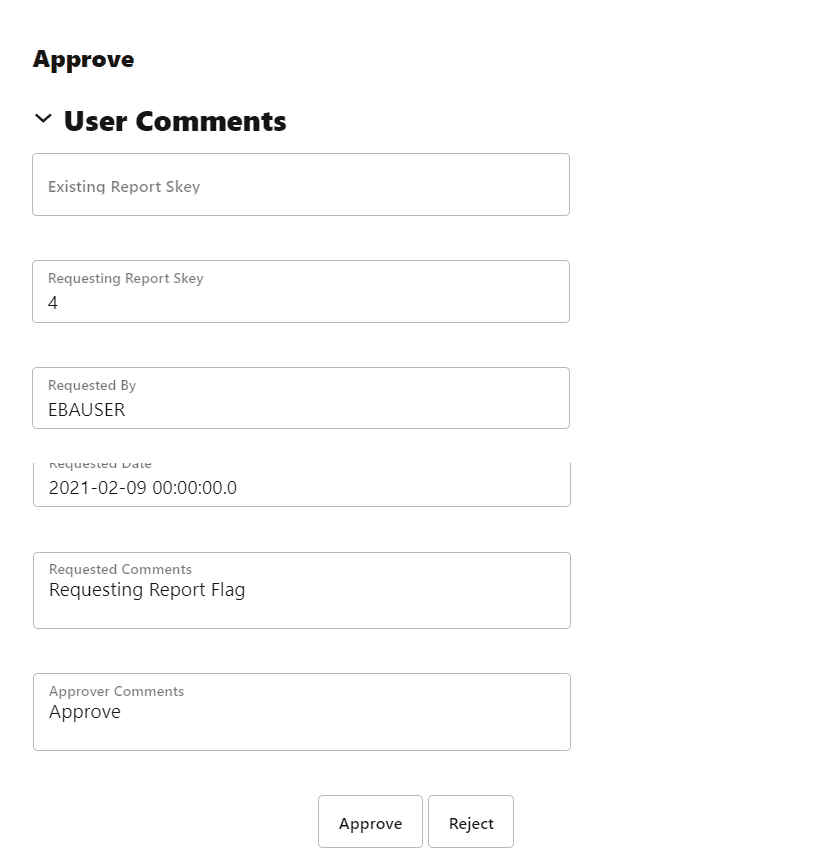Click the User Comments section header
The height and width of the screenshot is (848, 836).
175,121
